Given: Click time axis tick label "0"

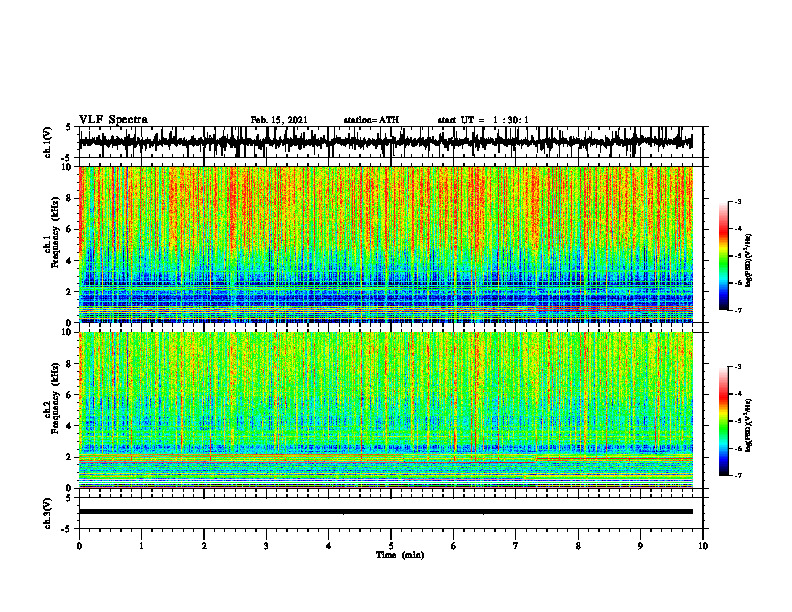Looking at the screenshot, I should (79, 546).
